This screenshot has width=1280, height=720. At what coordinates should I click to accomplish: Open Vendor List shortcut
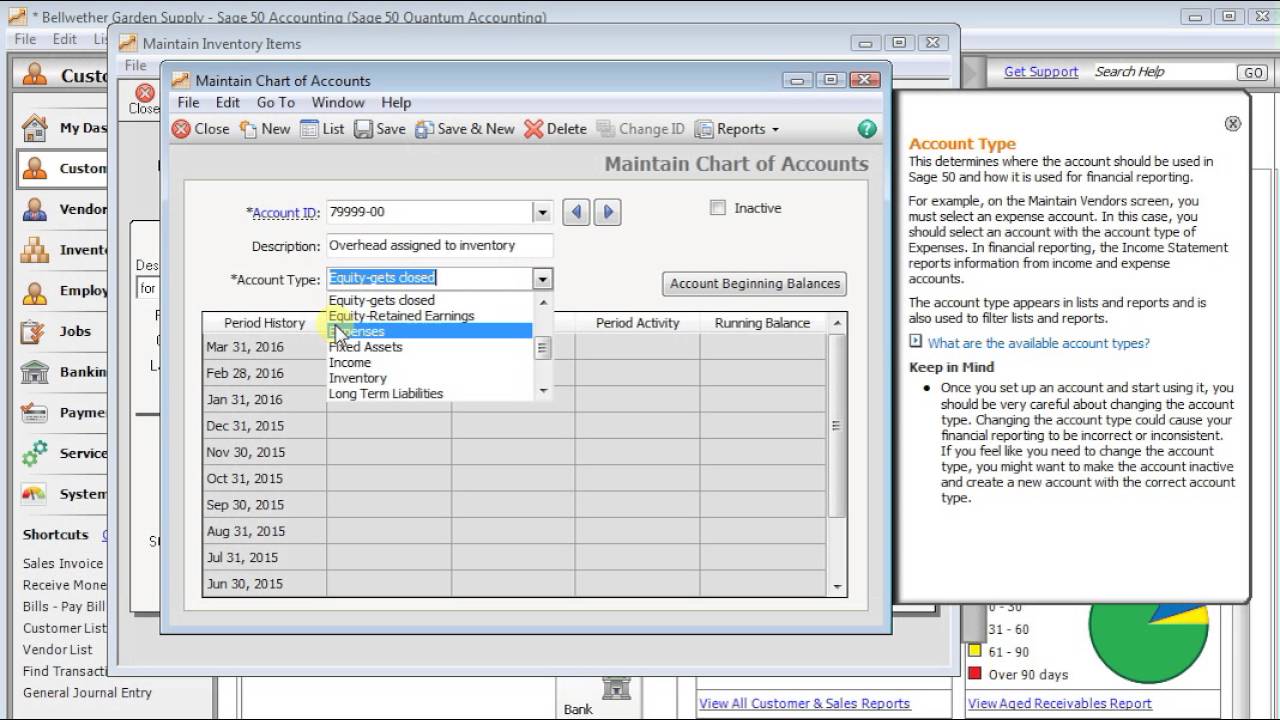pos(58,649)
